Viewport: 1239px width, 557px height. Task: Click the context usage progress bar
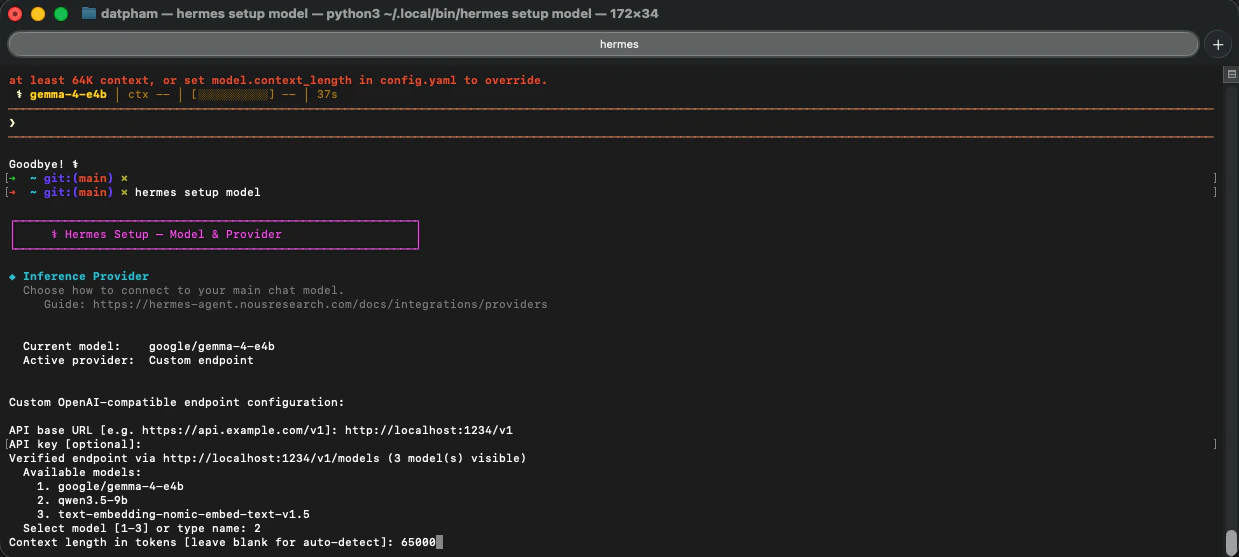233,94
